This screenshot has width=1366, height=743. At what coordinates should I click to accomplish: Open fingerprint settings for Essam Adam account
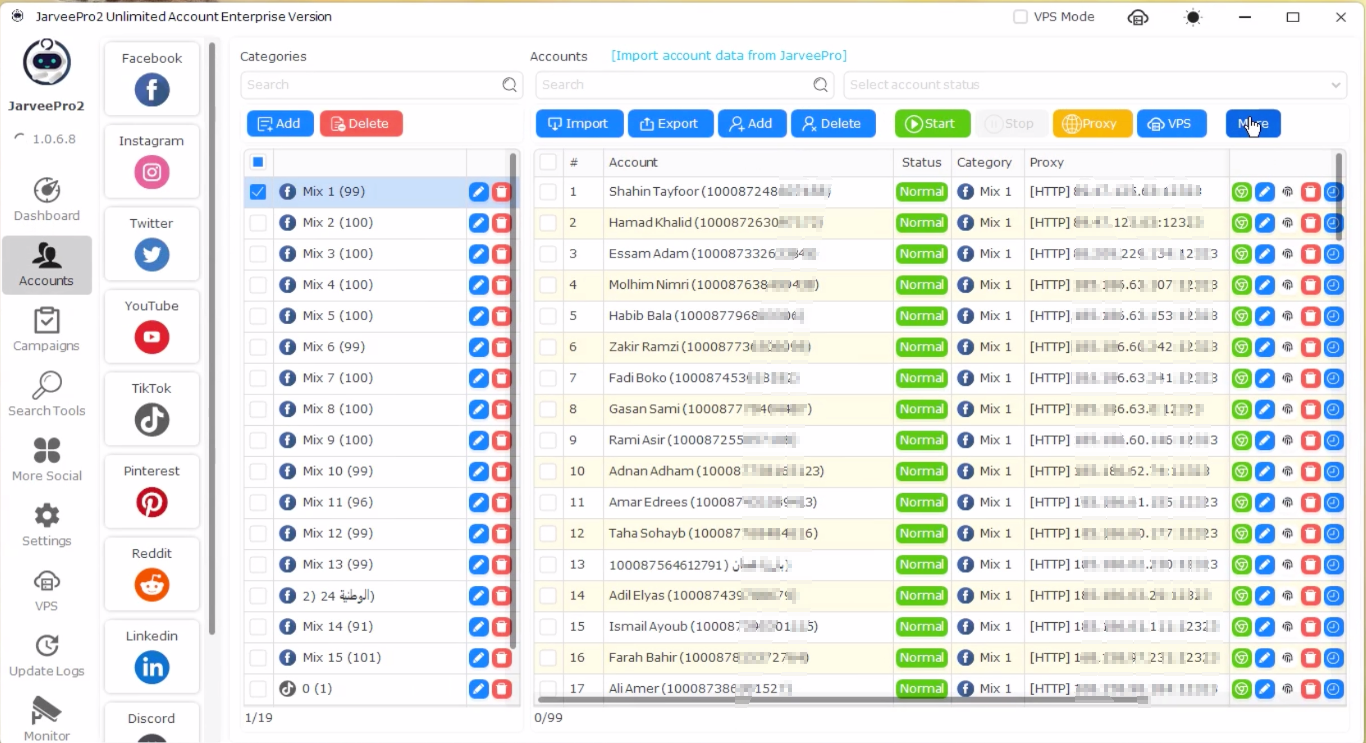point(1288,254)
